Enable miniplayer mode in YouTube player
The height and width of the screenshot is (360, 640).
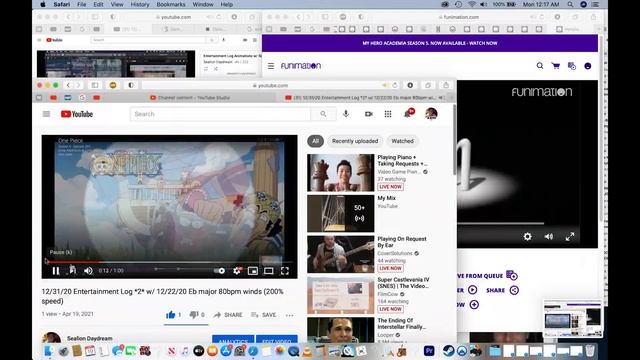253,271
